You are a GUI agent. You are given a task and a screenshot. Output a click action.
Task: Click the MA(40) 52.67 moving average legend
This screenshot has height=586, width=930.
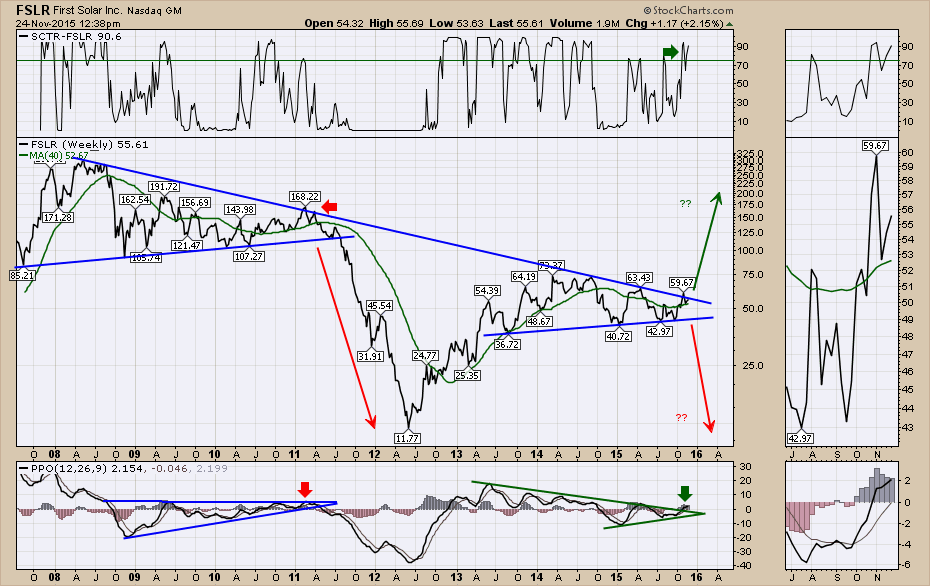coord(54,155)
